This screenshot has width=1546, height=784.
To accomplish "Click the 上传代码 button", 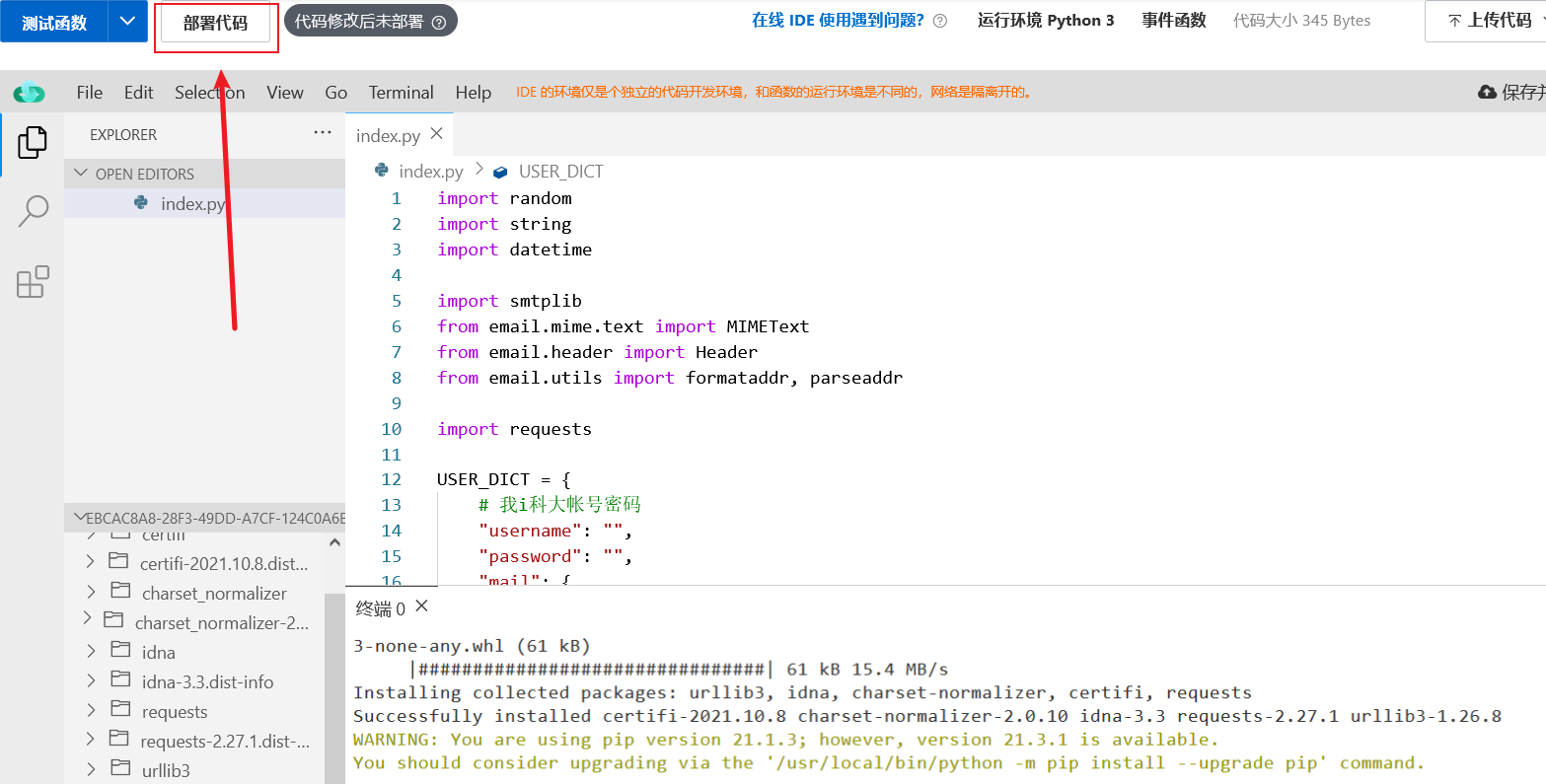I will point(1489,21).
